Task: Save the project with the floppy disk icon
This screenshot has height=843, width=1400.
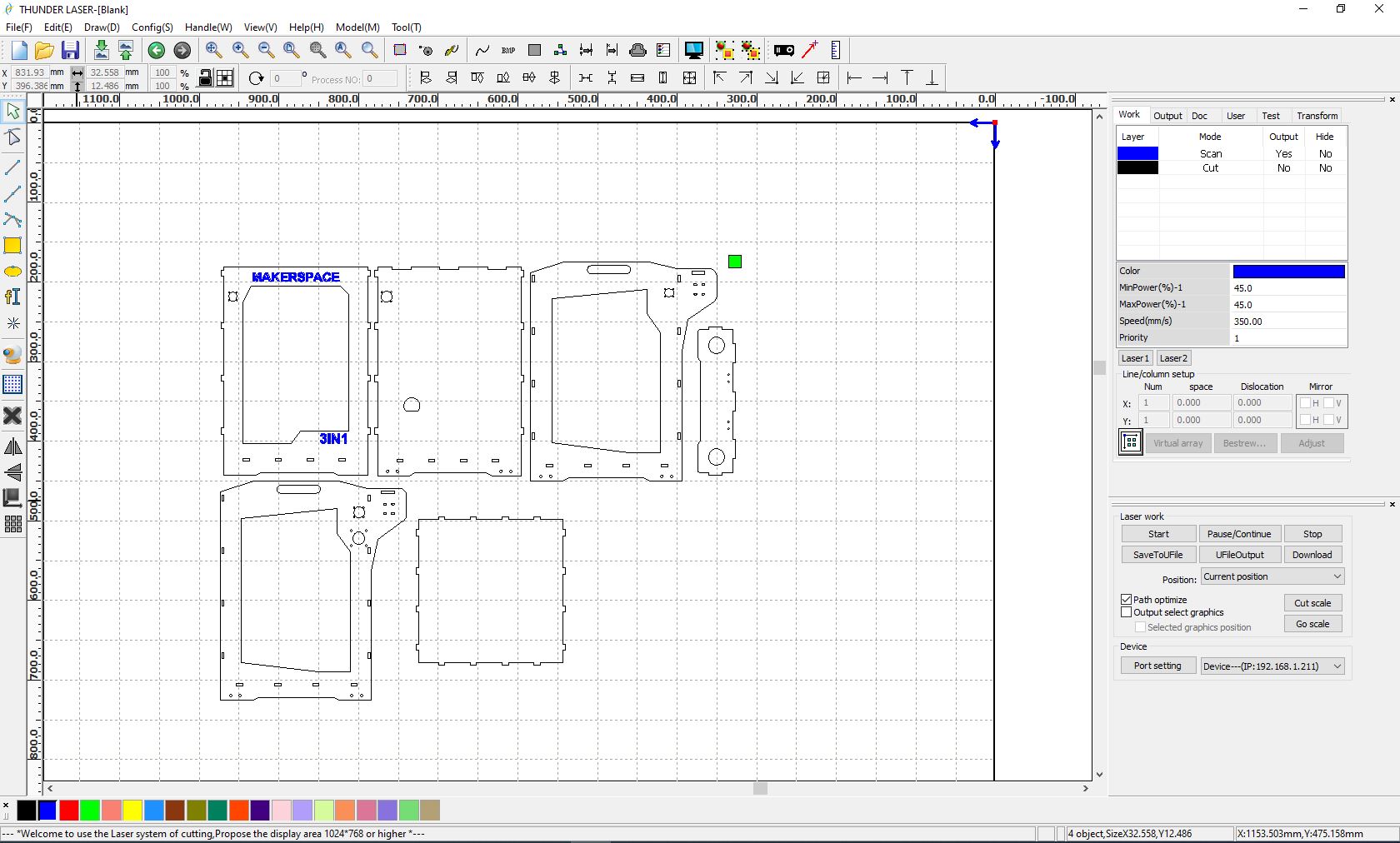Action: 71,51
